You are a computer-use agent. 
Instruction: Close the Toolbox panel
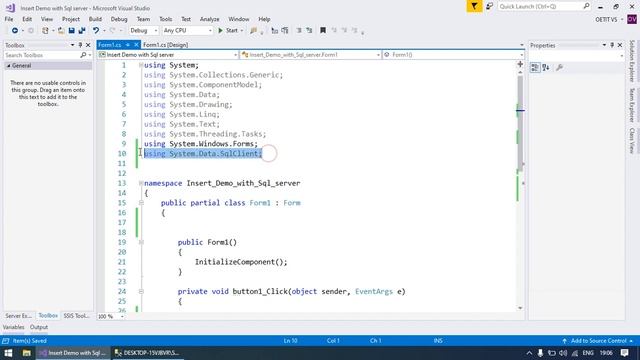[88, 45]
